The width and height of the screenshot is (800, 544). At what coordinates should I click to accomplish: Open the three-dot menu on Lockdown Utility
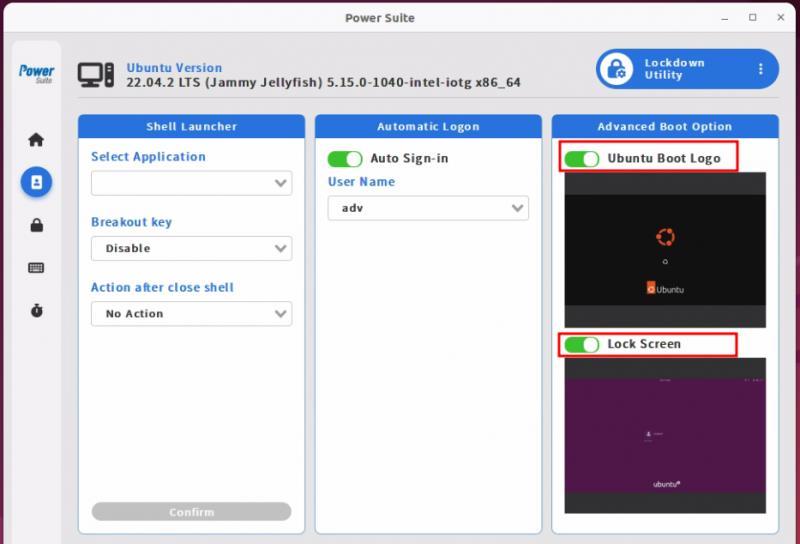(761, 69)
